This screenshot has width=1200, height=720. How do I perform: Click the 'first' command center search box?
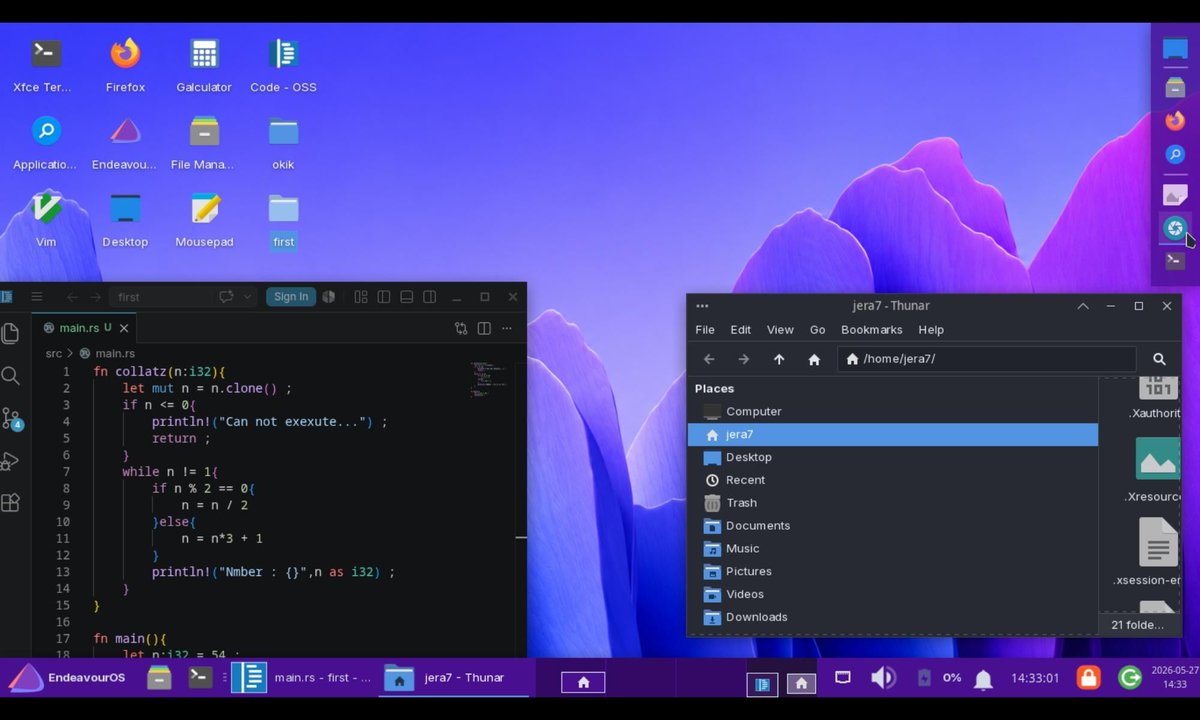click(161, 297)
